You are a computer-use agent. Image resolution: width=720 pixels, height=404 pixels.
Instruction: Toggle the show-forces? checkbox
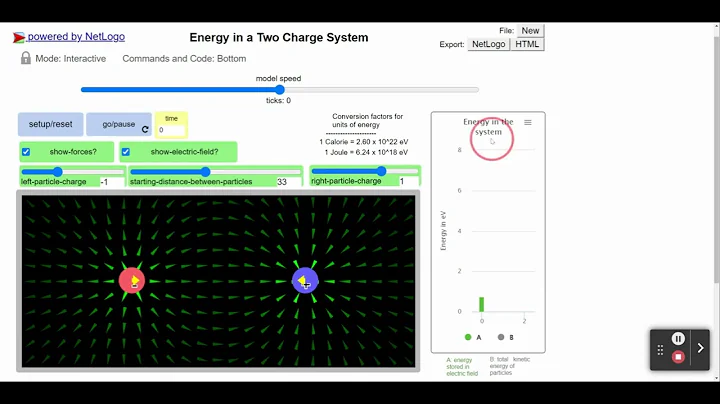click(x=26, y=152)
